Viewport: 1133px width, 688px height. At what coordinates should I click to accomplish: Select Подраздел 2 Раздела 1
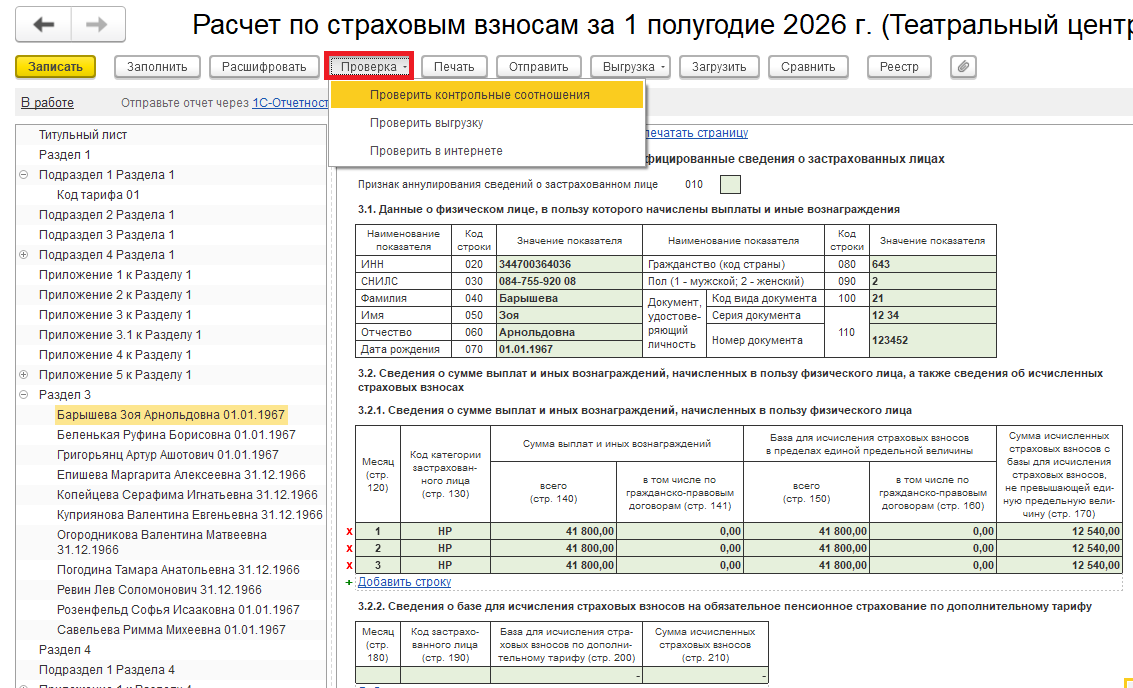[x=107, y=215]
